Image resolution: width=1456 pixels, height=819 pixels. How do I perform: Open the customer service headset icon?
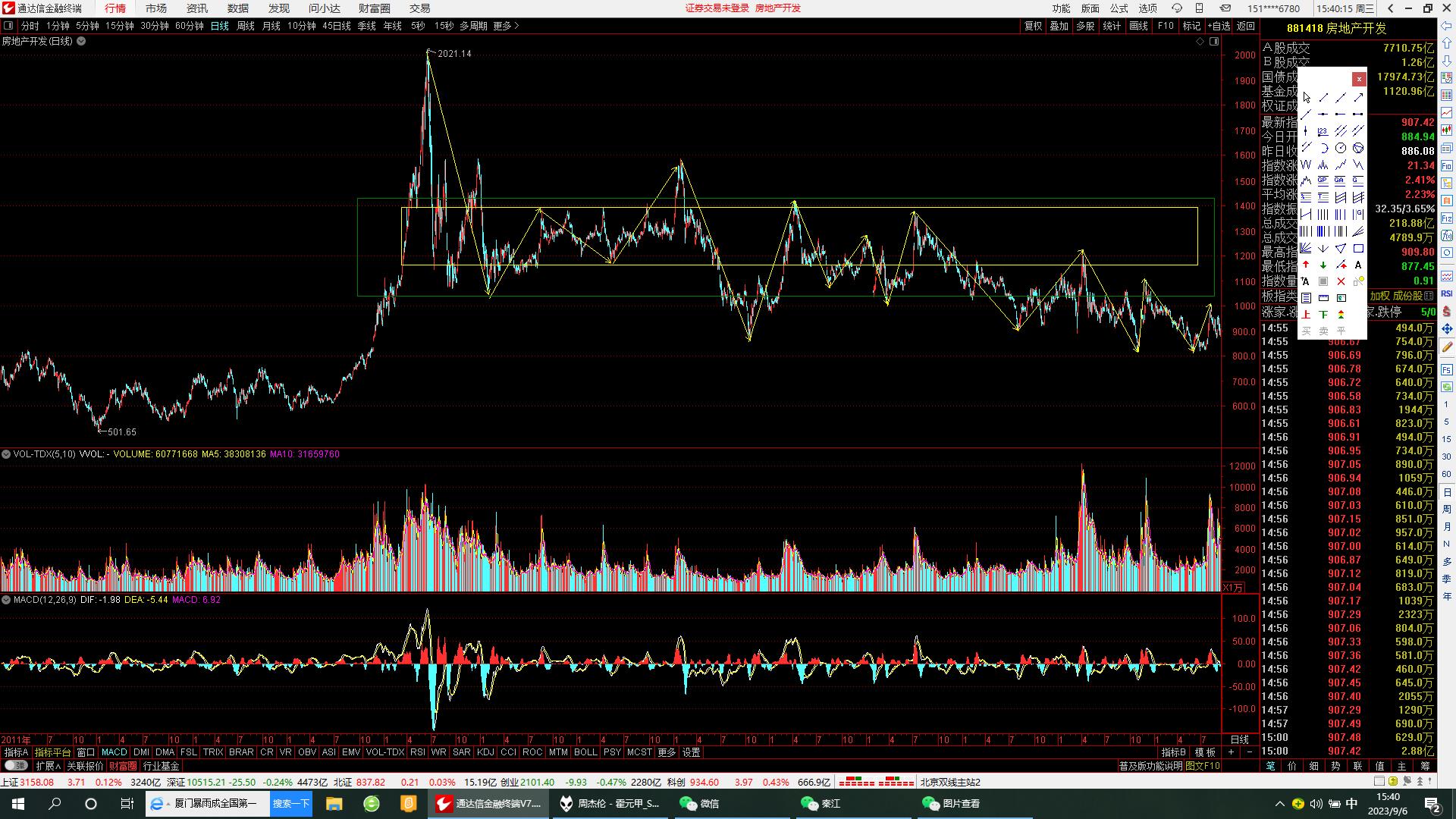point(1177,8)
